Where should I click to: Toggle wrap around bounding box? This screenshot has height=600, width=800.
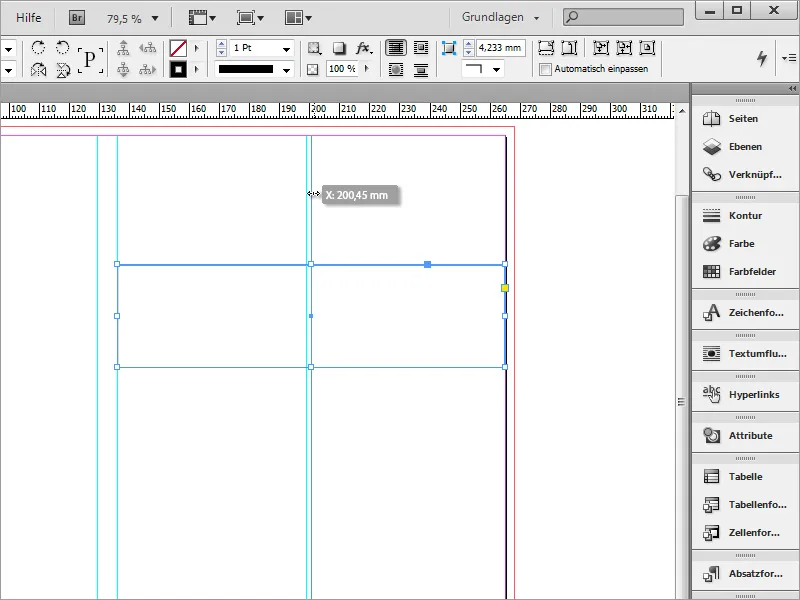pyautogui.click(x=421, y=48)
